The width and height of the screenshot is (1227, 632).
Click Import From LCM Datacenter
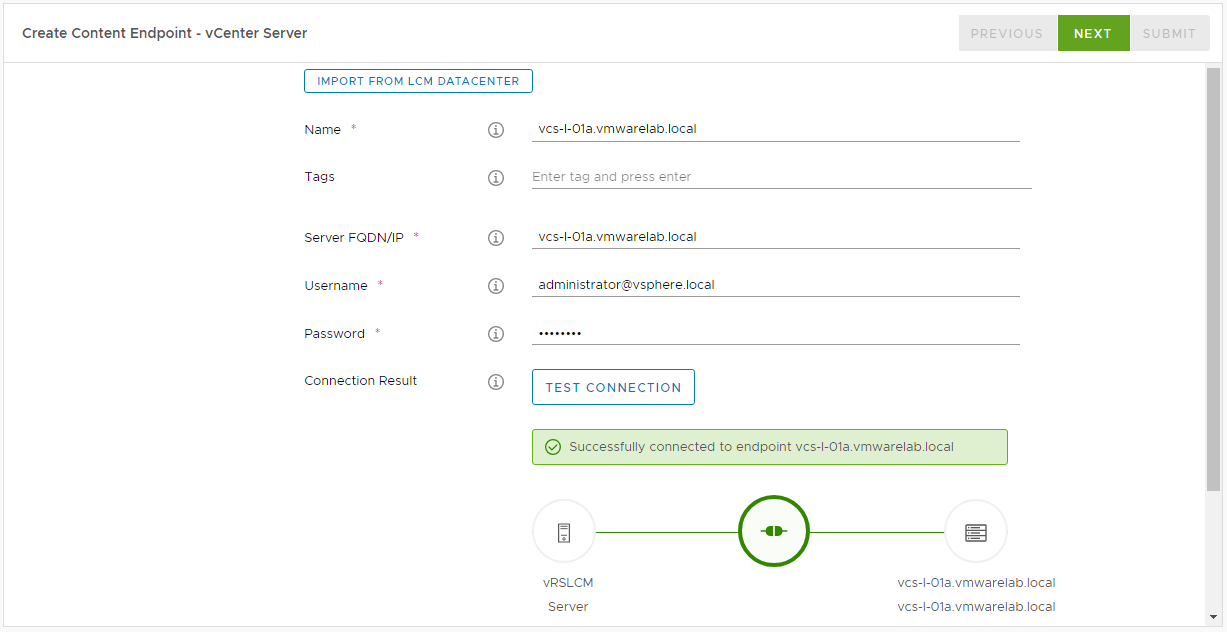[418, 81]
